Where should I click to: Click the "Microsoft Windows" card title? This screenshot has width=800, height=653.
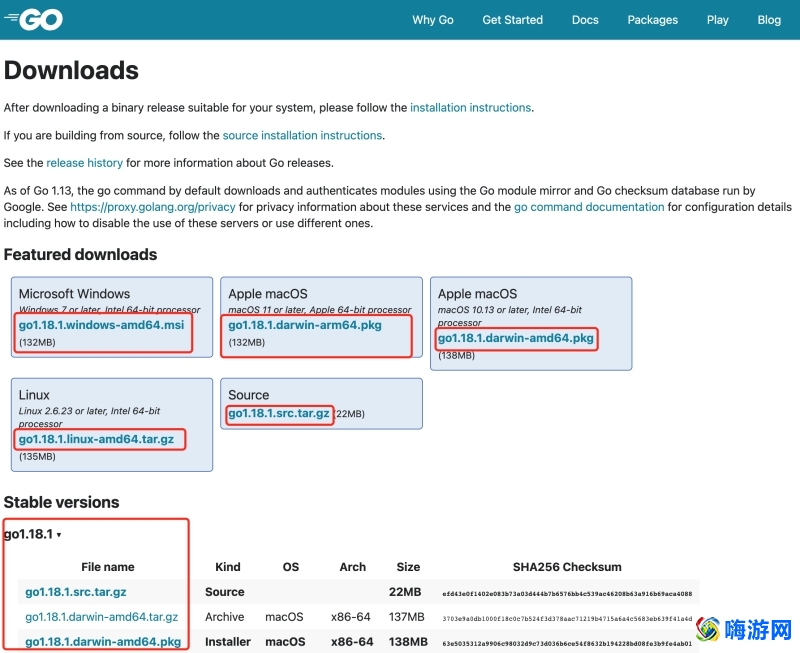pyautogui.click(x=74, y=294)
